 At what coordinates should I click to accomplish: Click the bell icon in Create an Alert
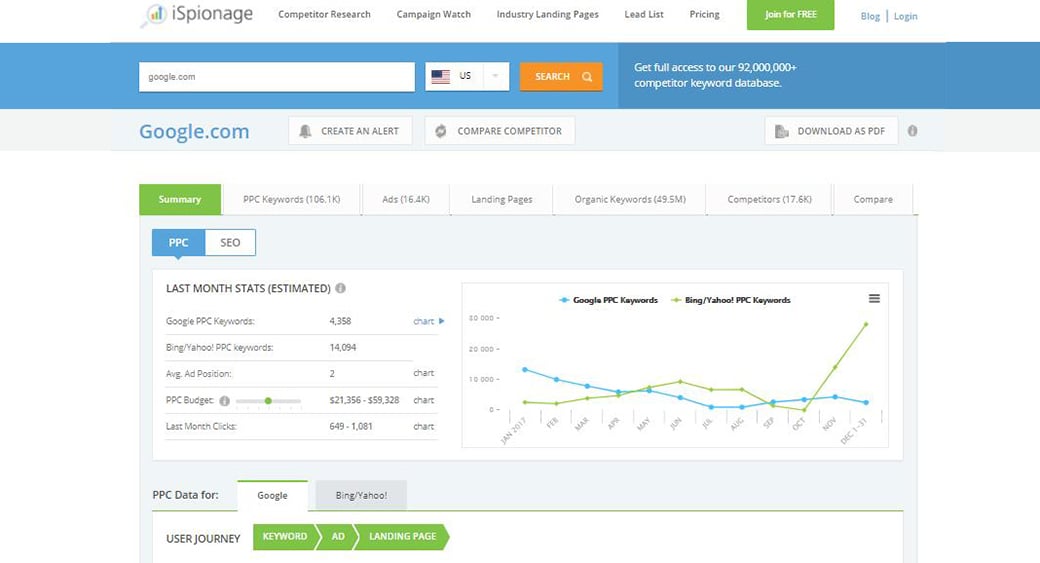pyautogui.click(x=306, y=131)
